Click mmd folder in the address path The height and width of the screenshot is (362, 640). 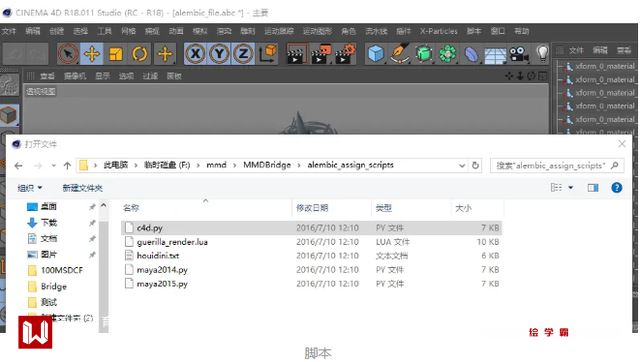(216, 165)
